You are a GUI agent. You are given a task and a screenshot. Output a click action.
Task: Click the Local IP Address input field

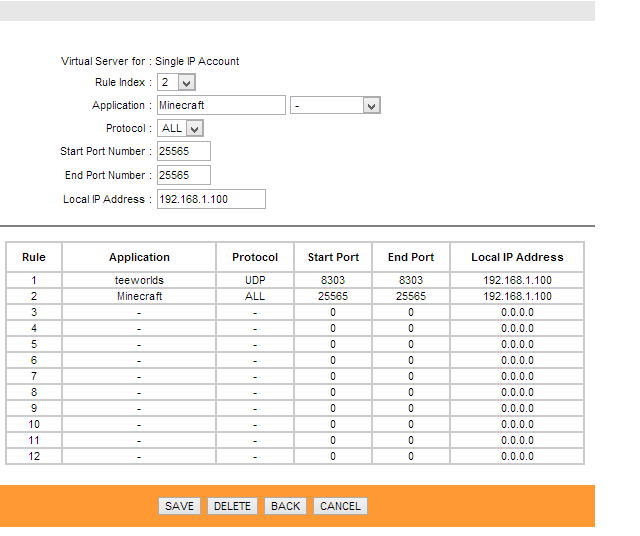[211, 199]
